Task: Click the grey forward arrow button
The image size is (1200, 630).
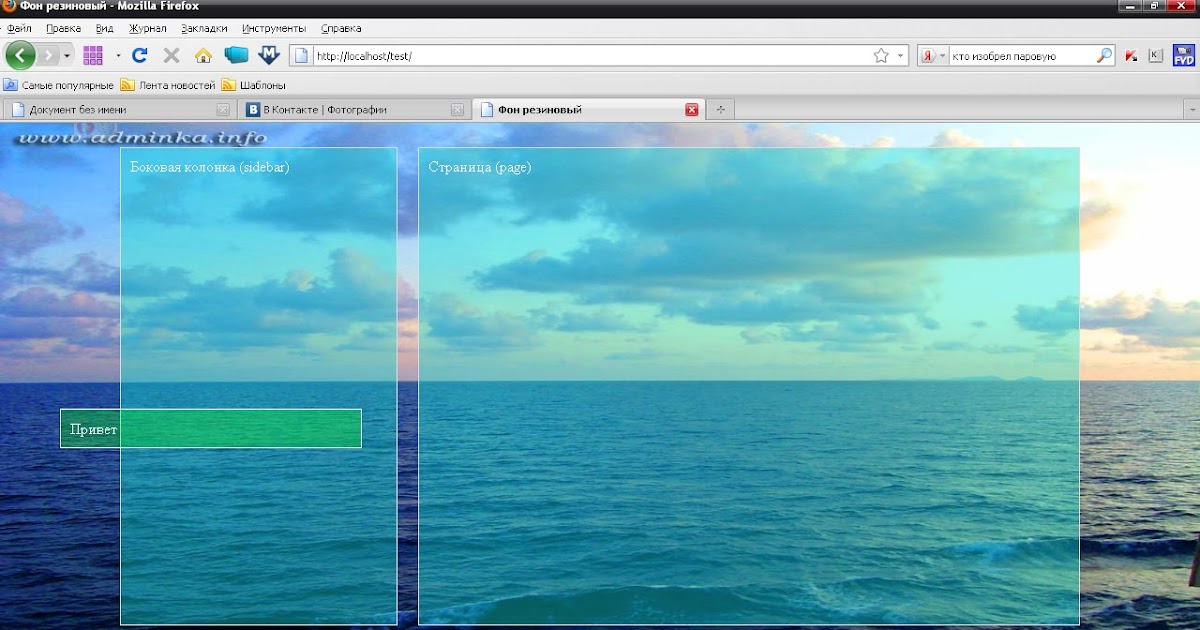Action: pos(47,55)
